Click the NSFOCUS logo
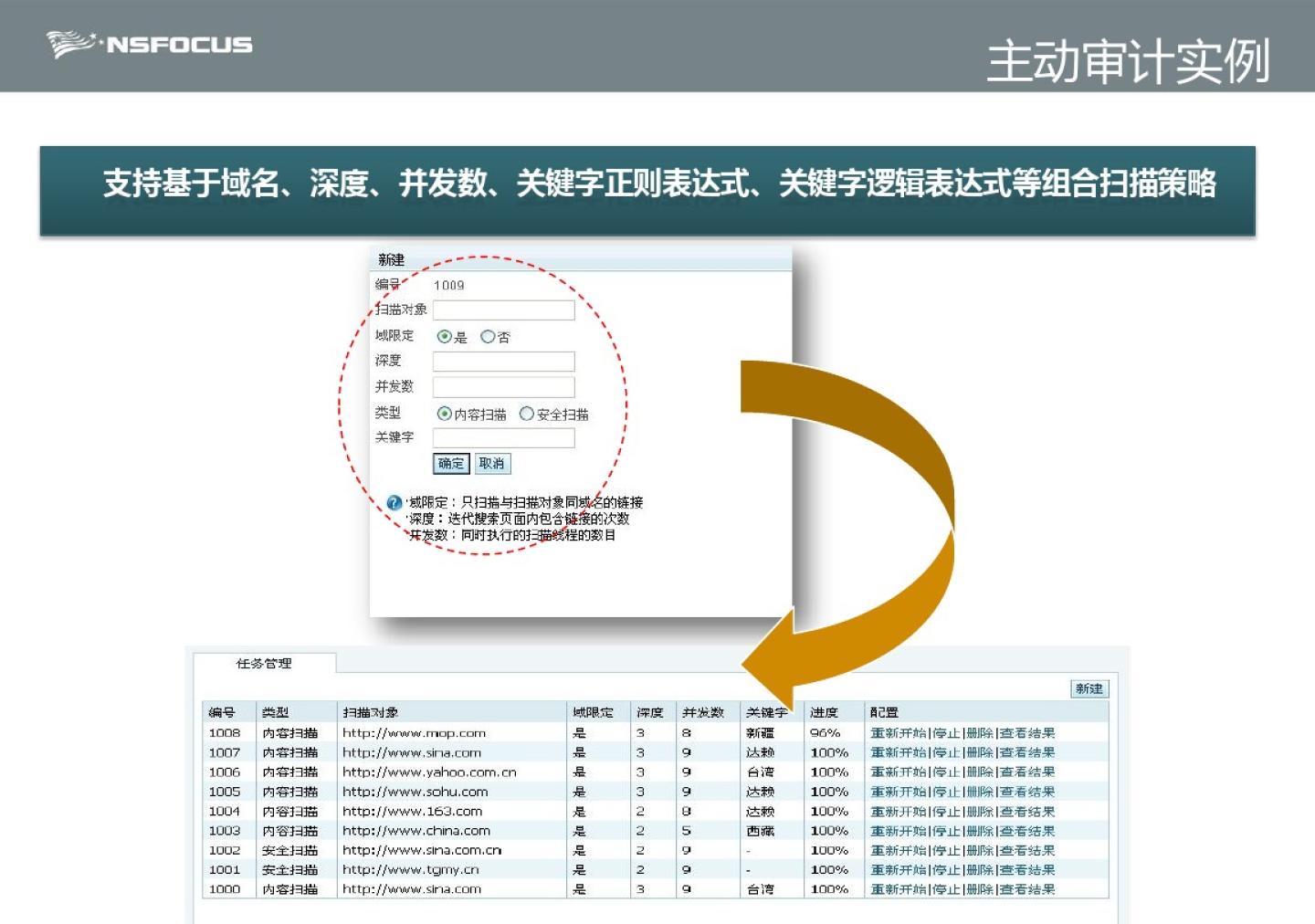Image resolution: width=1315 pixels, height=924 pixels. pos(150,44)
